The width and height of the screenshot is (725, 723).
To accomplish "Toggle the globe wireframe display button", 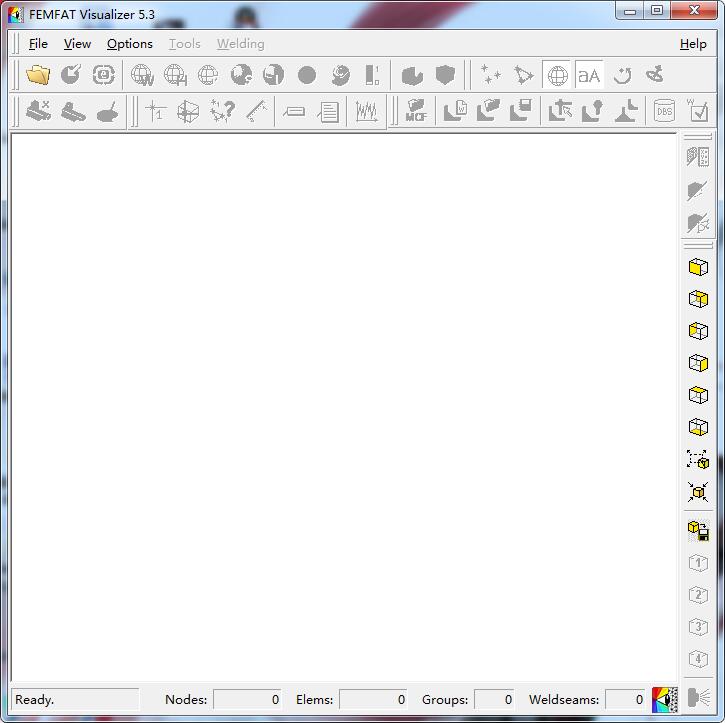I will (557, 75).
